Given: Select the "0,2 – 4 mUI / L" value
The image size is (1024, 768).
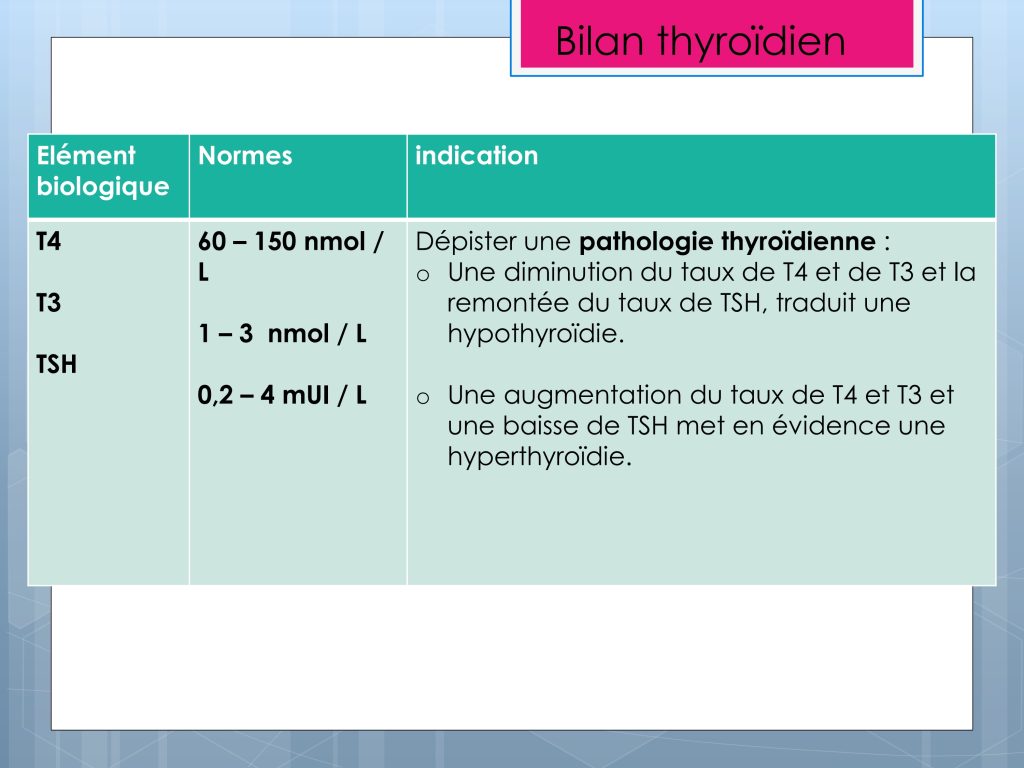Looking at the screenshot, I should pos(282,395).
